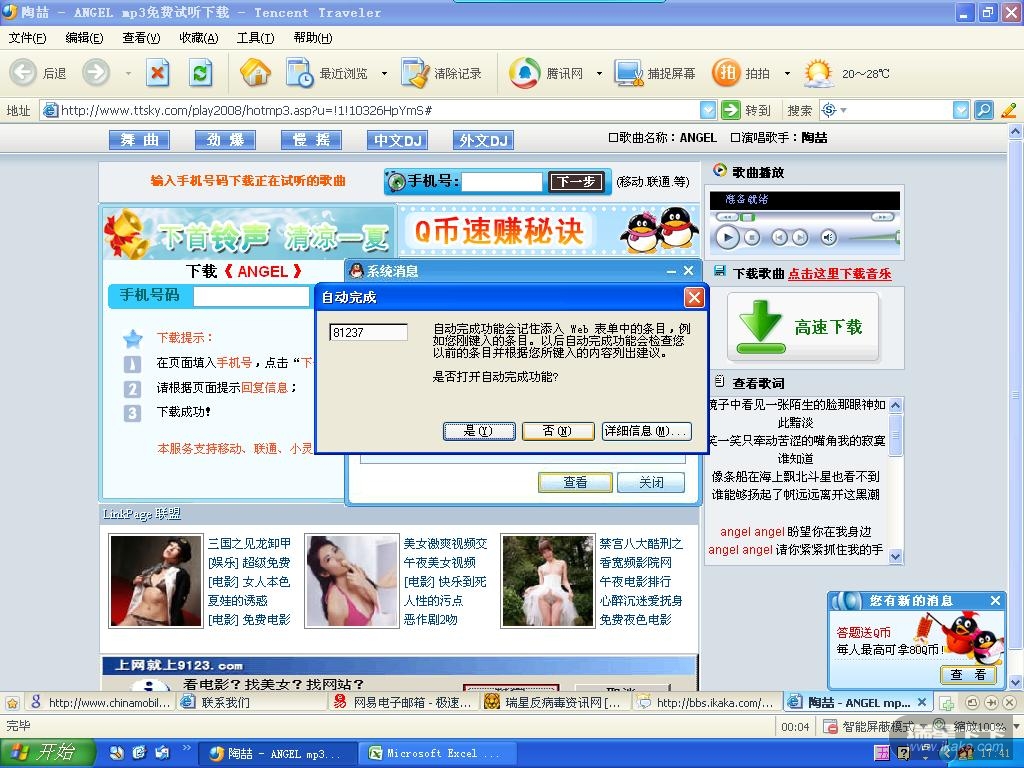
Task: Click the 详细信息(M)... button
Action: click(x=646, y=431)
